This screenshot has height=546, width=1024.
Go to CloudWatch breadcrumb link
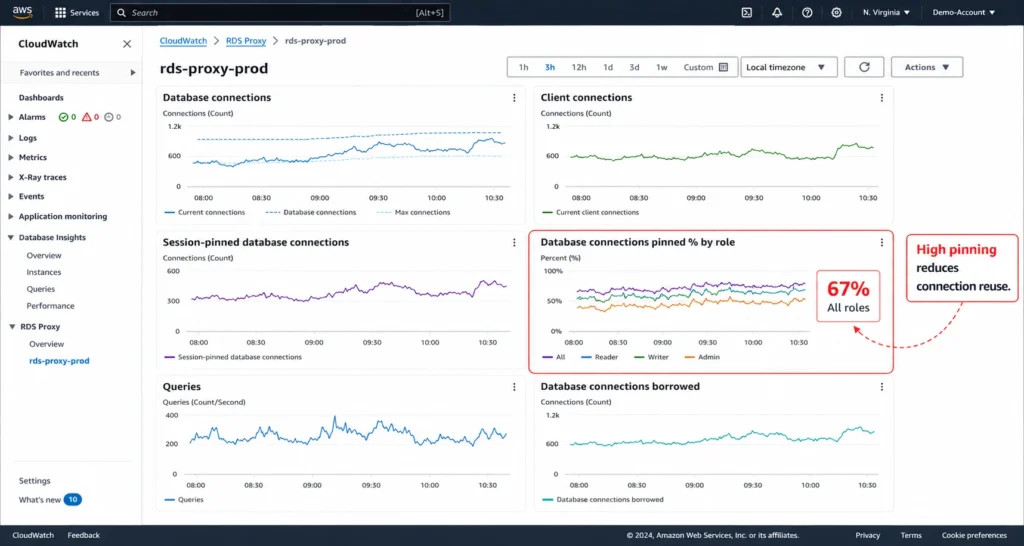click(184, 40)
